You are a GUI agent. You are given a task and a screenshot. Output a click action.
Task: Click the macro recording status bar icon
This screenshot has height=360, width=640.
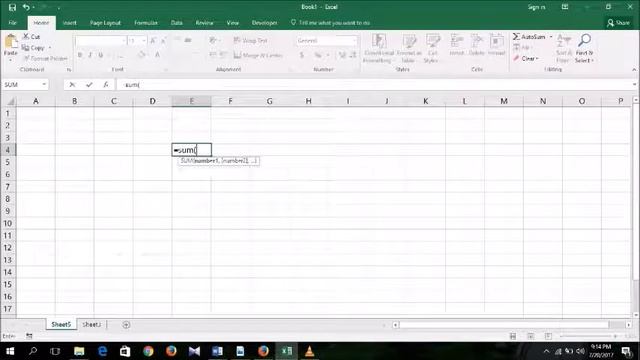click(29, 336)
